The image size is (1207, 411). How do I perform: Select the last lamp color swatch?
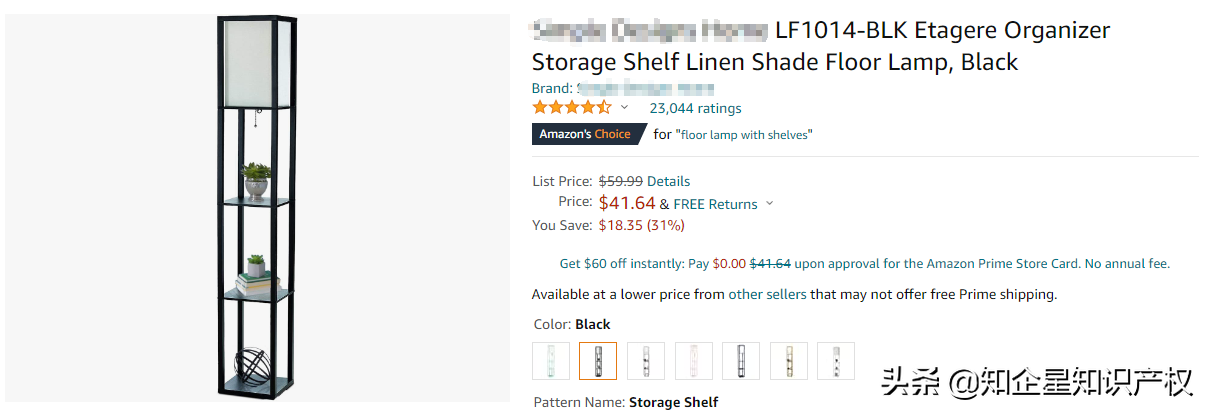836,361
